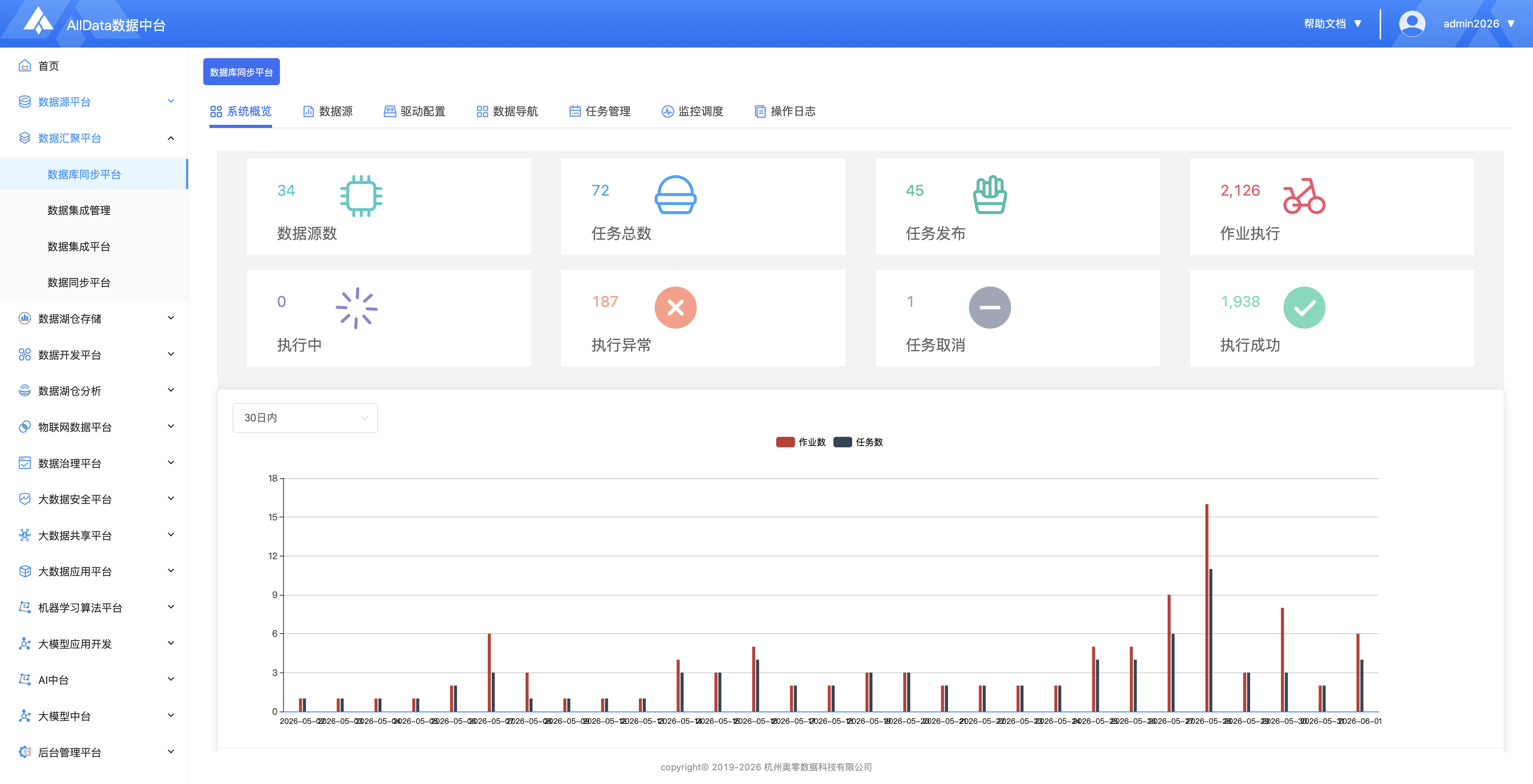Toggle the 任务数 legend series
The height and width of the screenshot is (784, 1533).
pos(858,442)
